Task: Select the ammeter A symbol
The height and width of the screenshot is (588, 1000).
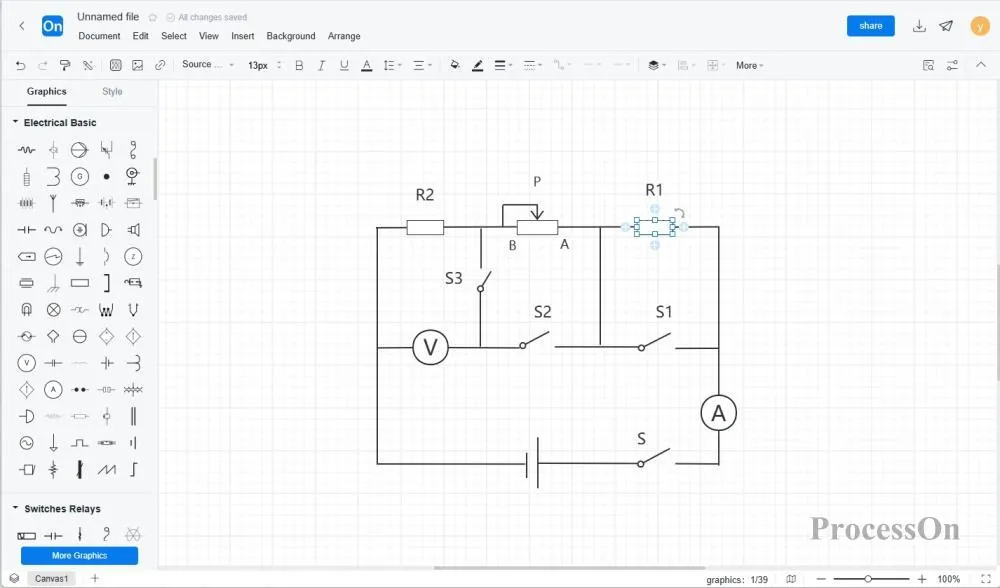Action: point(53,390)
